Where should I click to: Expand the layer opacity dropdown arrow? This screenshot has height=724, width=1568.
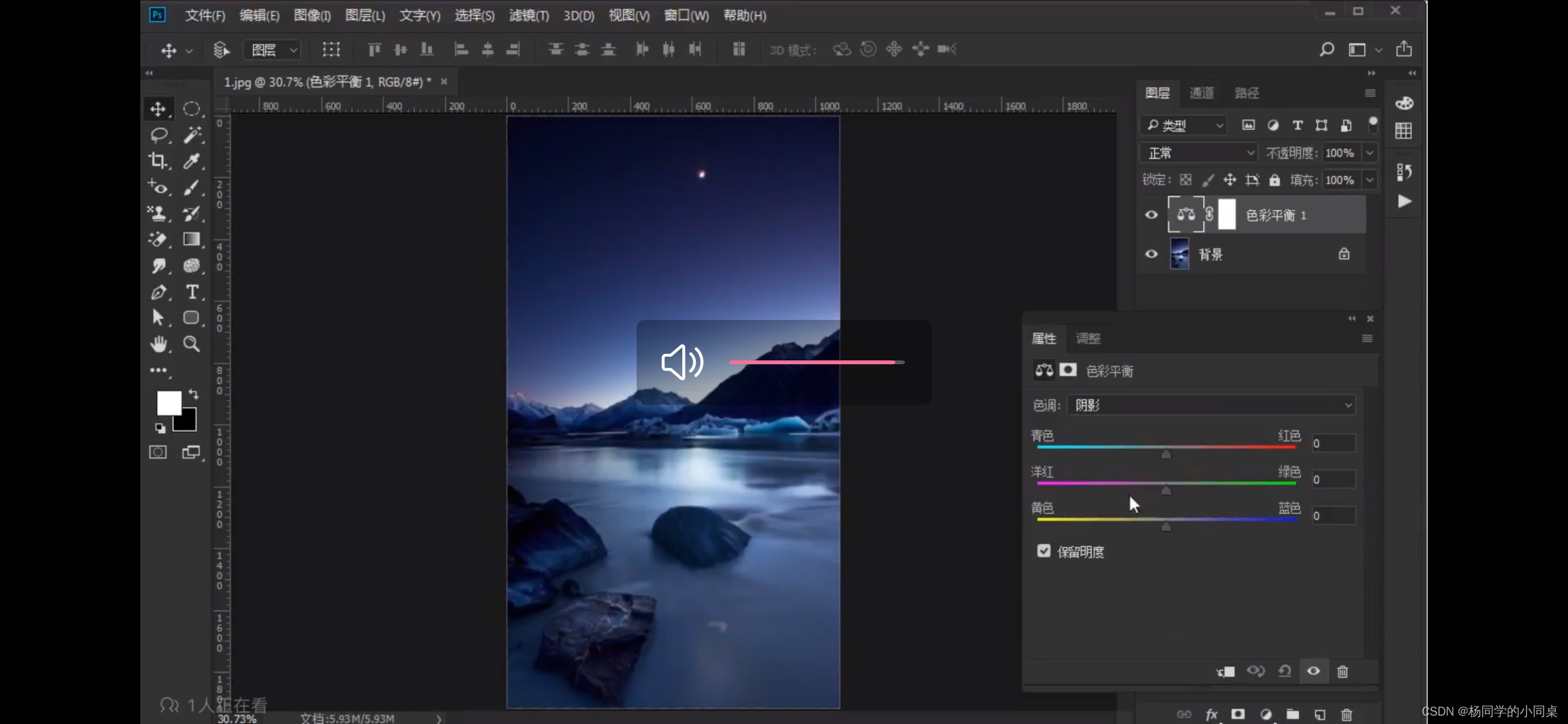(1370, 153)
